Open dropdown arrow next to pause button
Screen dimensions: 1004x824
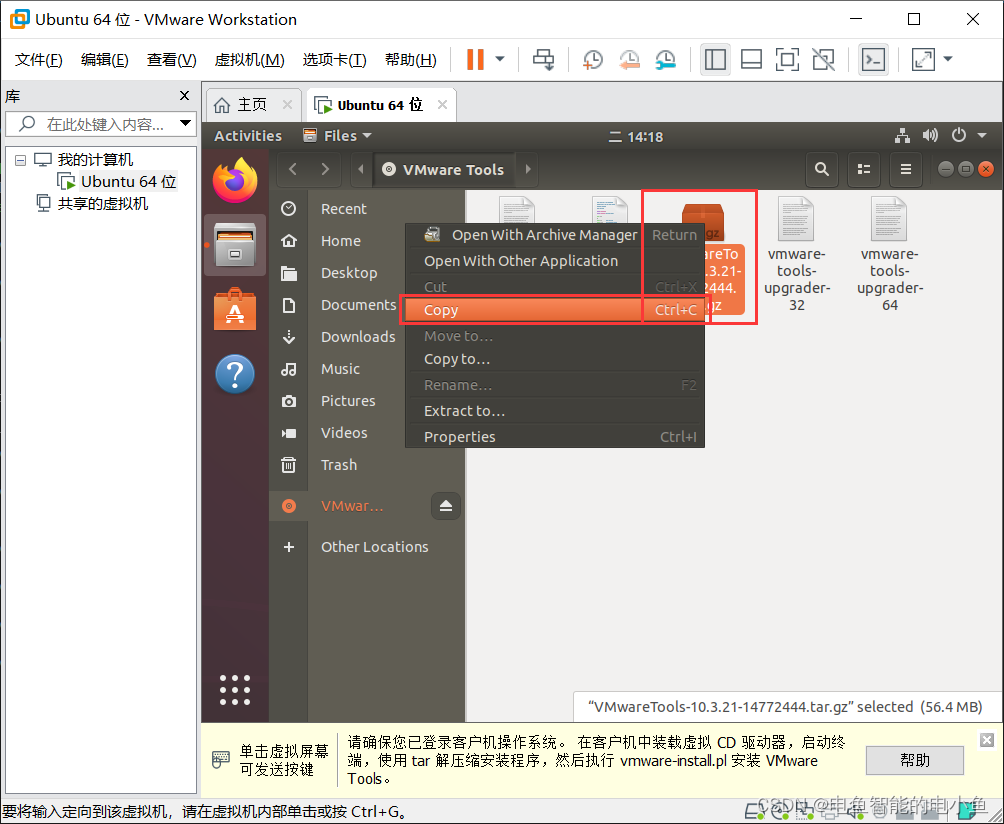point(500,60)
